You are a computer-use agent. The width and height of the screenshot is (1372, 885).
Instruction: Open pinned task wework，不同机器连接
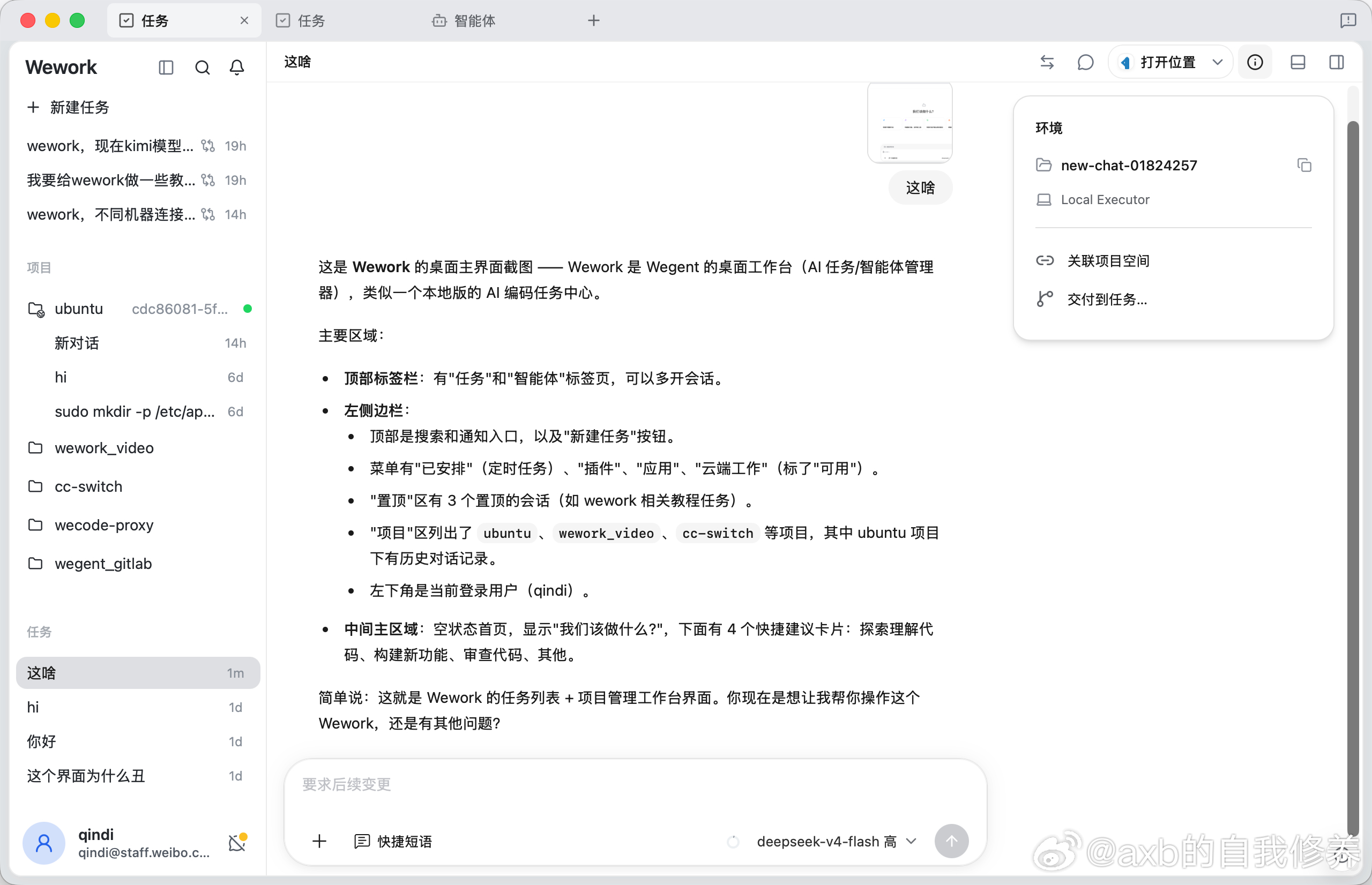coord(137,214)
